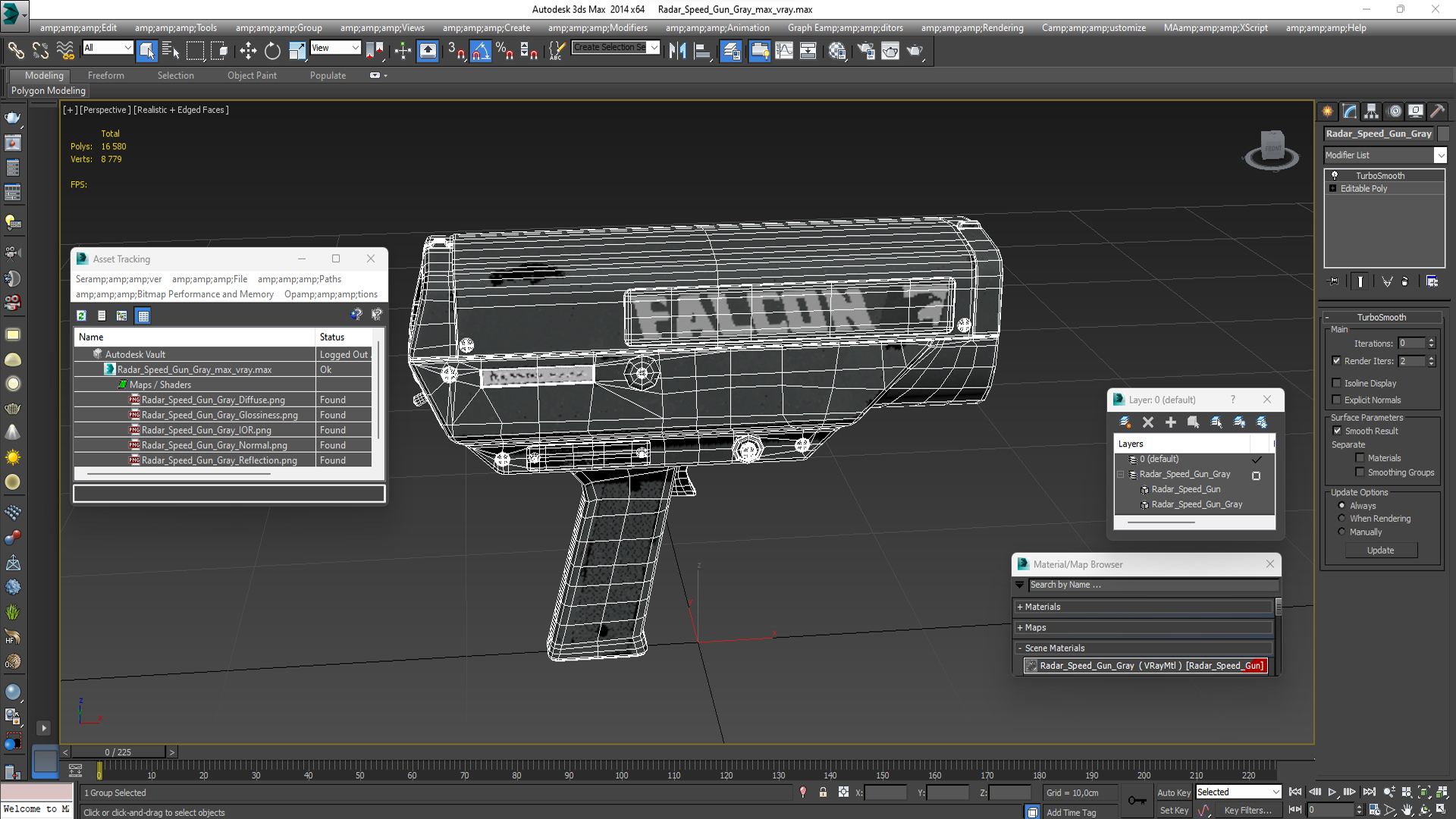Enable the Isoline Display checkbox
Screen dimensions: 1456x819
[1337, 383]
